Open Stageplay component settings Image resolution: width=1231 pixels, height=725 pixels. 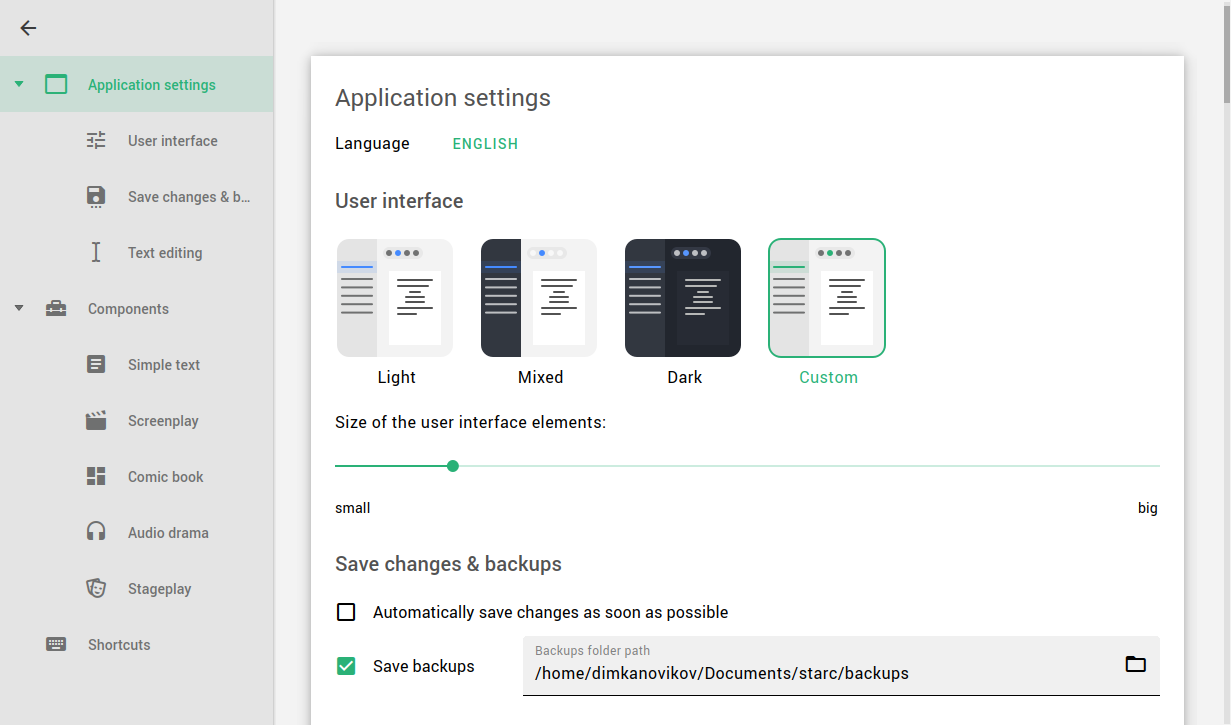point(137,589)
